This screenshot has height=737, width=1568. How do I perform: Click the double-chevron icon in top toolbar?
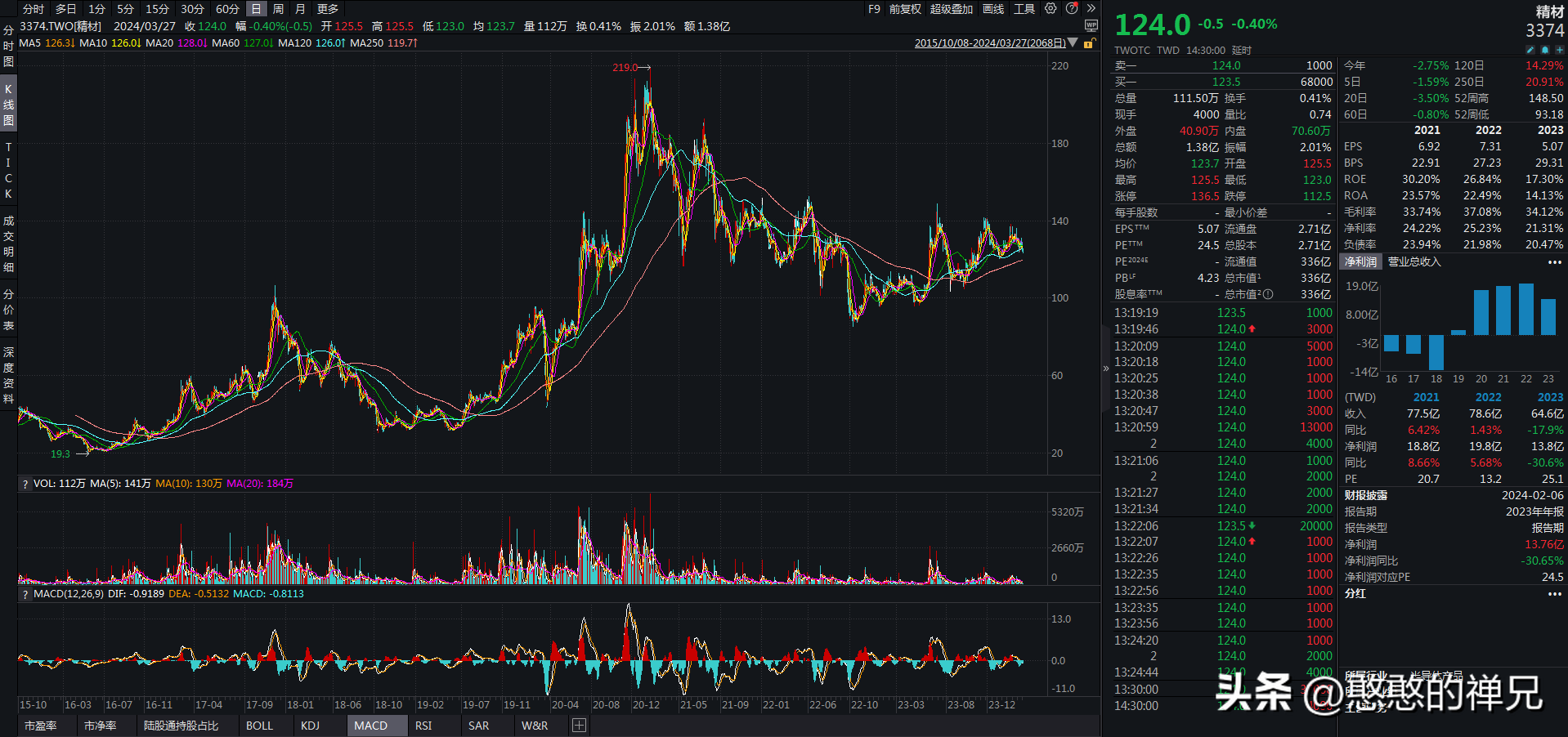1091,9
